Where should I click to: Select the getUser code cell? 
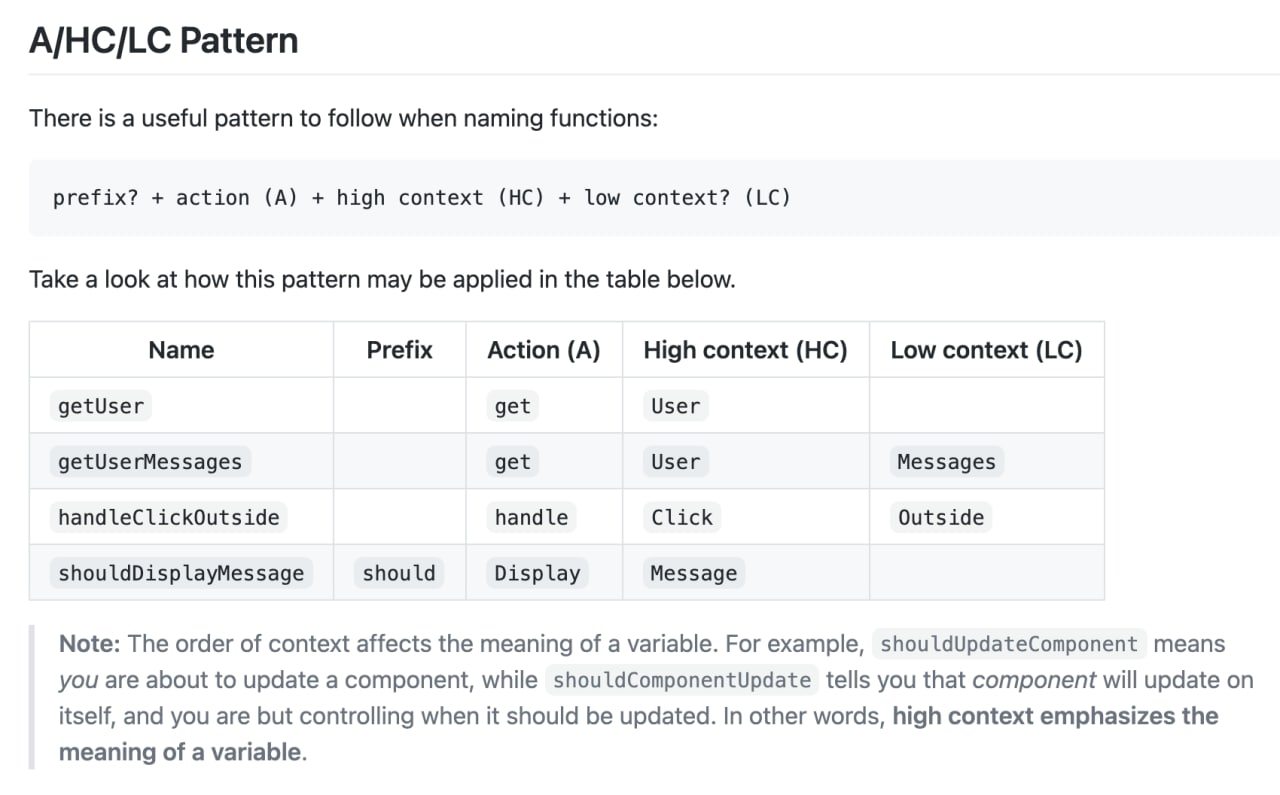tap(101, 406)
